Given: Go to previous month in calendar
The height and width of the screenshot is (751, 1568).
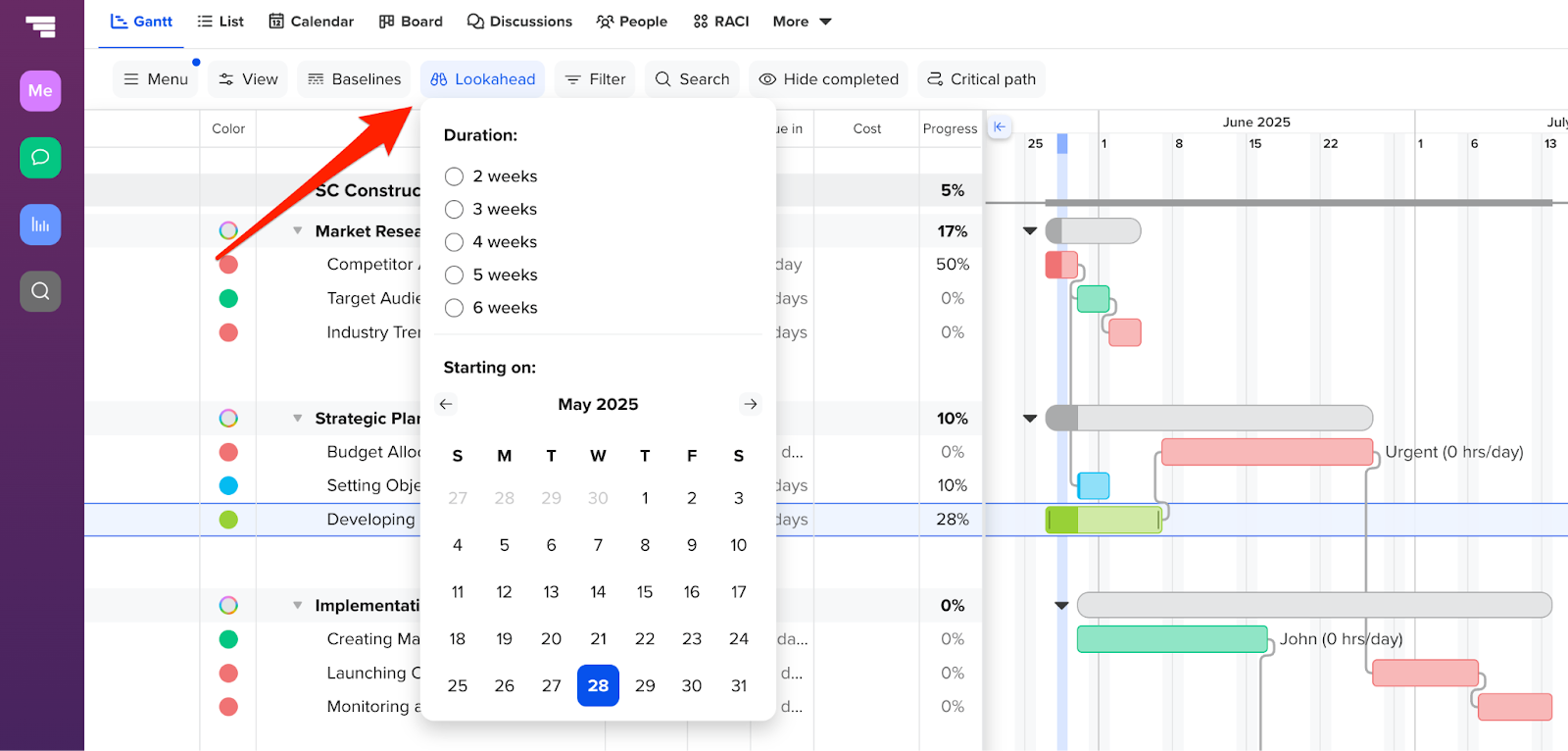Looking at the screenshot, I should tap(446, 404).
